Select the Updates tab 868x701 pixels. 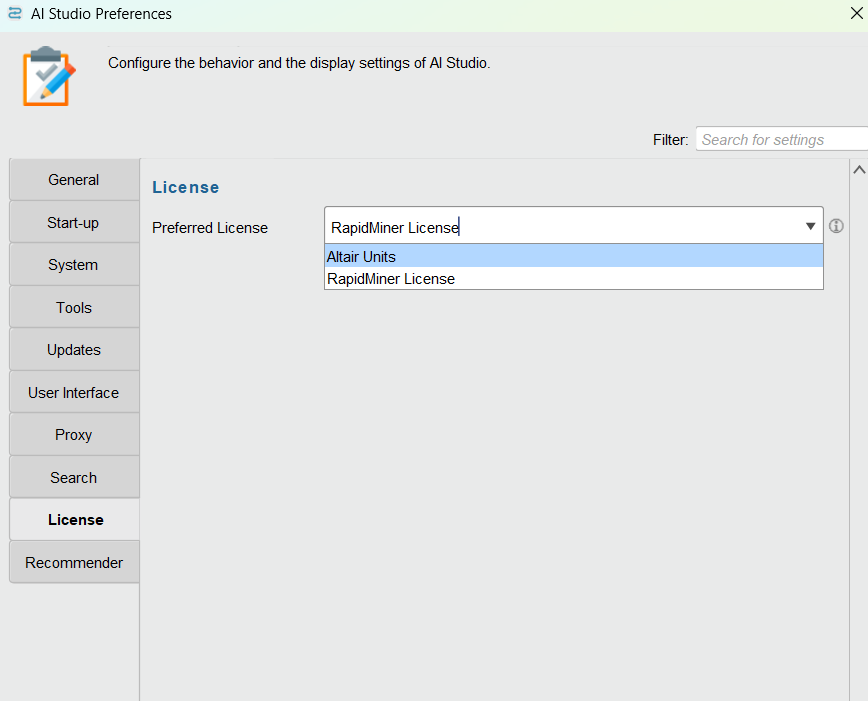coord(74,350)
